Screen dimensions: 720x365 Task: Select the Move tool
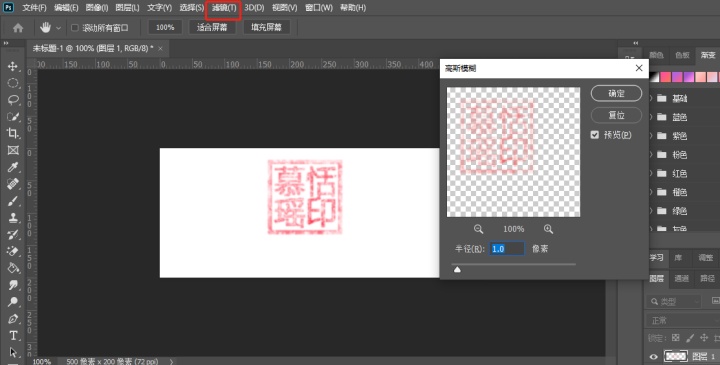[x=13, y=66]
